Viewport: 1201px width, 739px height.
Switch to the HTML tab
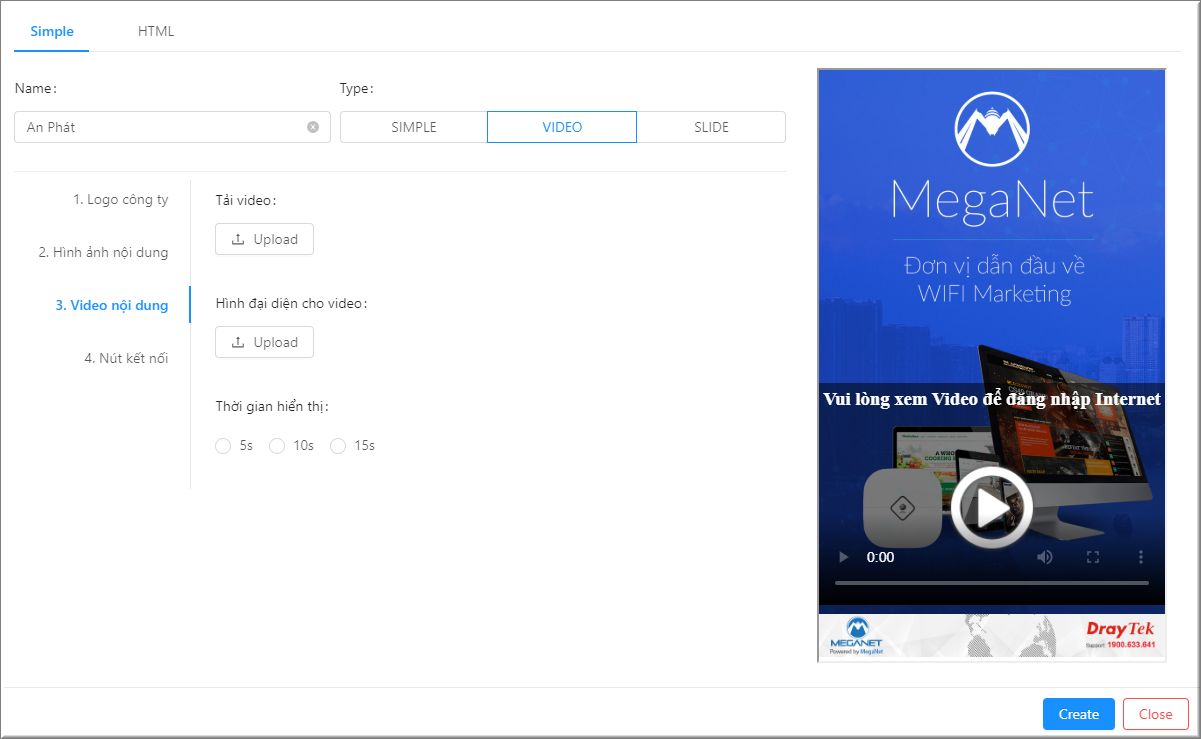(156, 31)
